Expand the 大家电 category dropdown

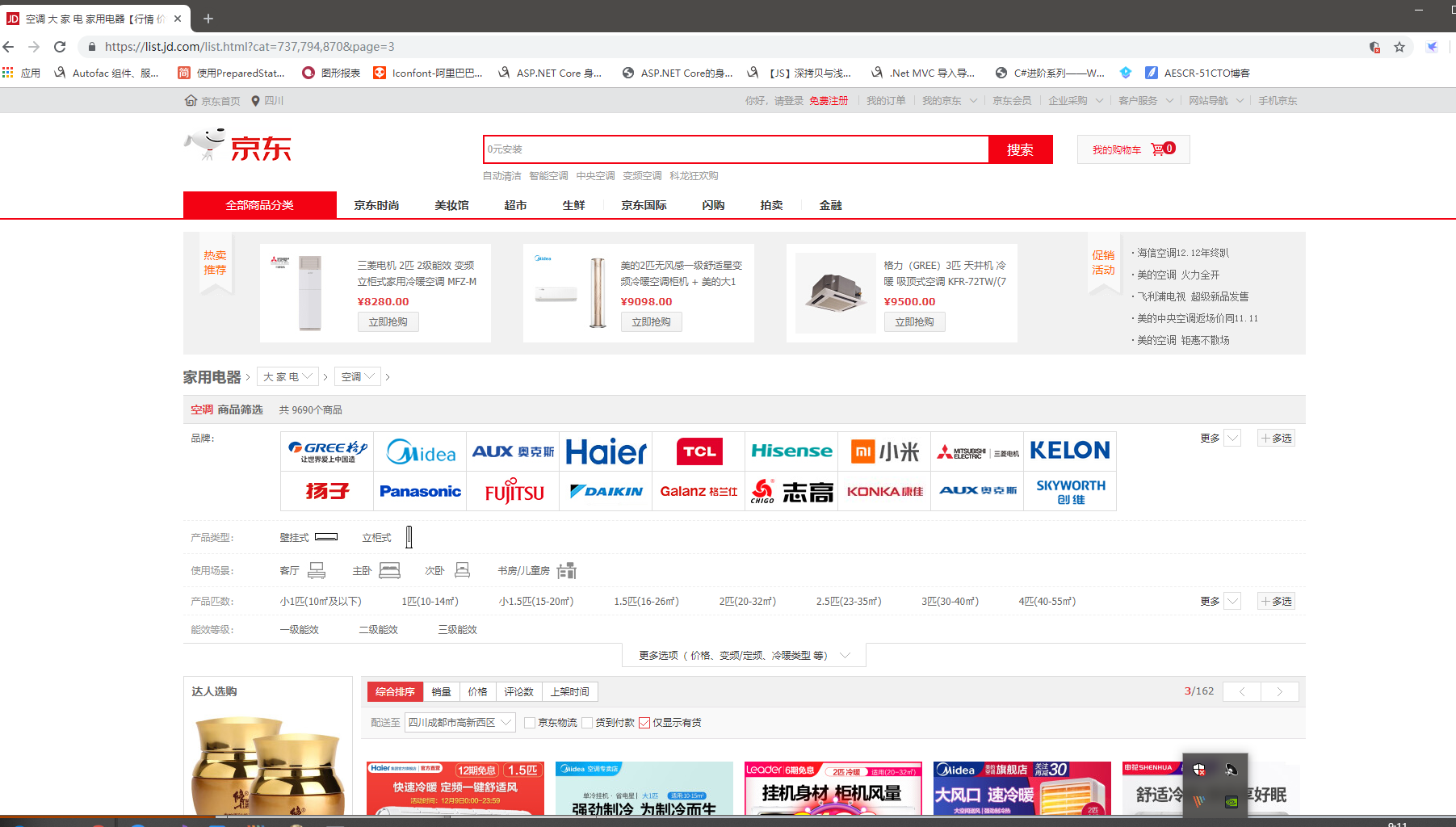tap(287, 377)
